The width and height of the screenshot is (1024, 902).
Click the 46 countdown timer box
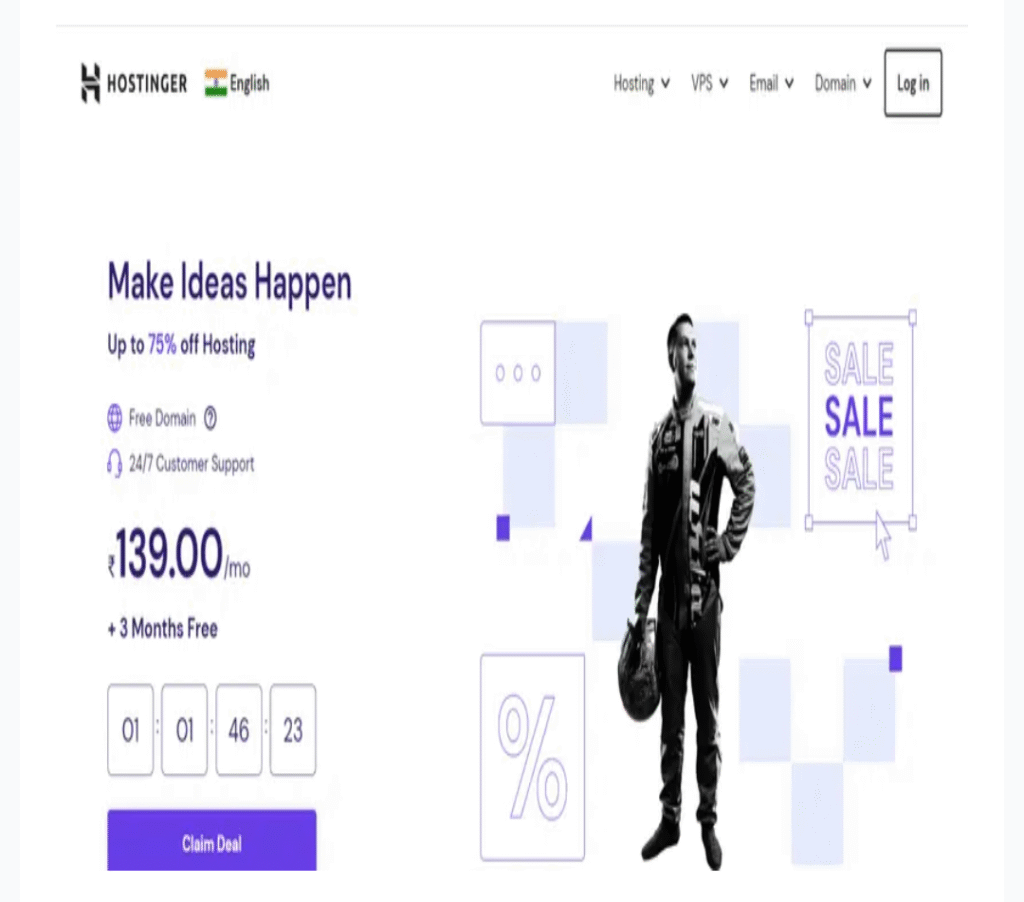point(239,730)
